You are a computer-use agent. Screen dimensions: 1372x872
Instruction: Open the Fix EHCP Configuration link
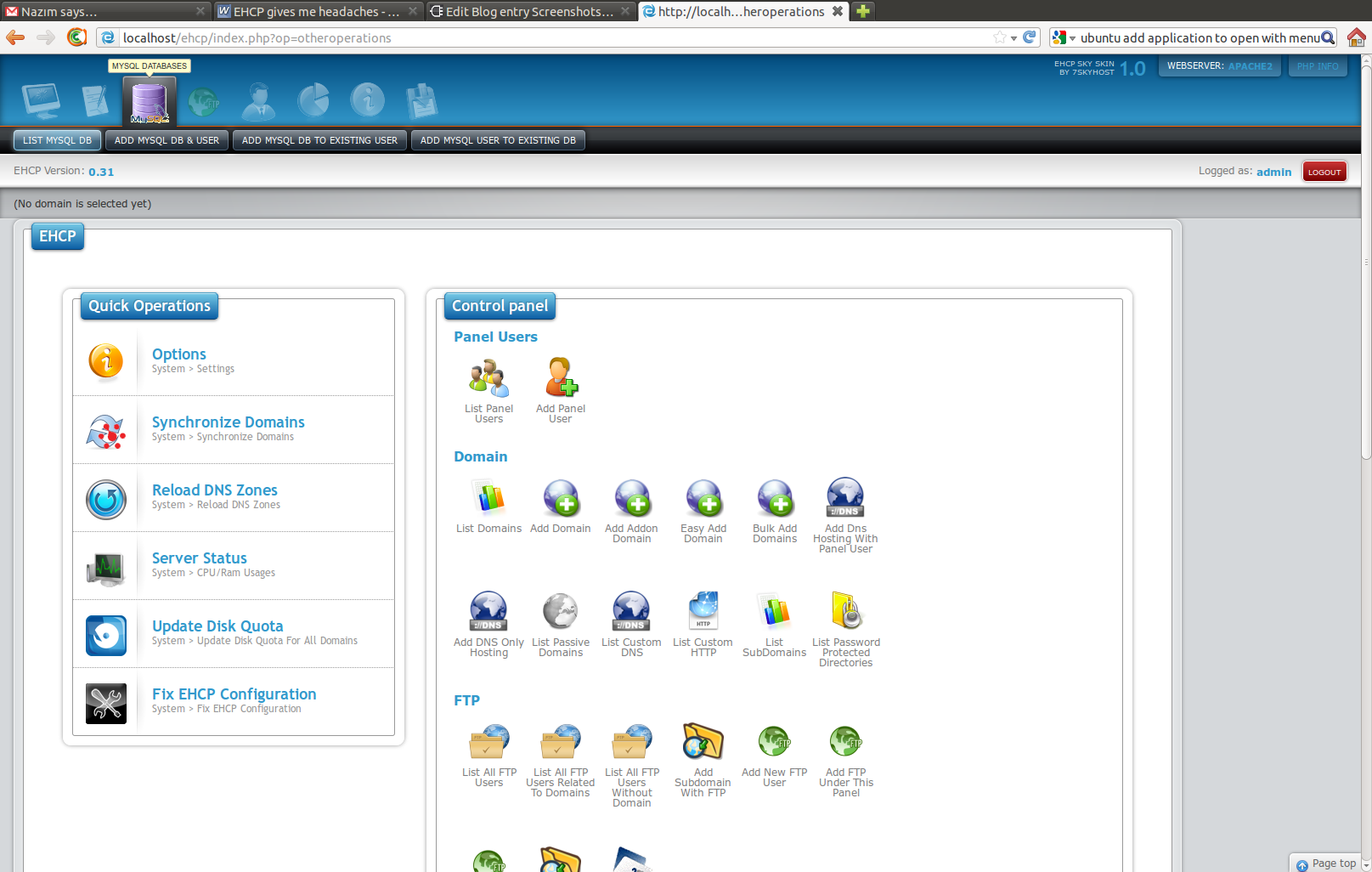click(x=234, y=694)
